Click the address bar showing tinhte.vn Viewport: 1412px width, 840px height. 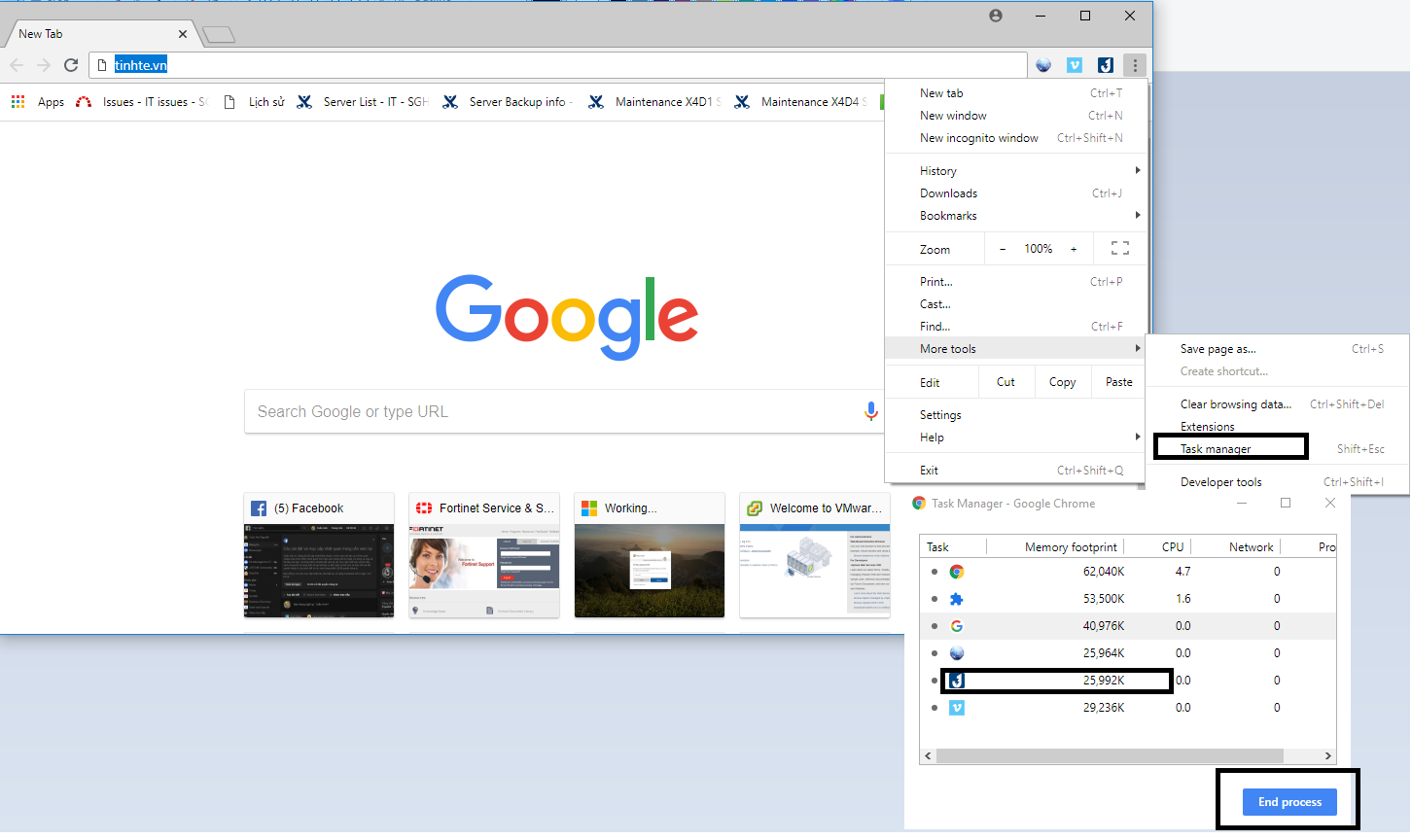click(x=558, y=65)
